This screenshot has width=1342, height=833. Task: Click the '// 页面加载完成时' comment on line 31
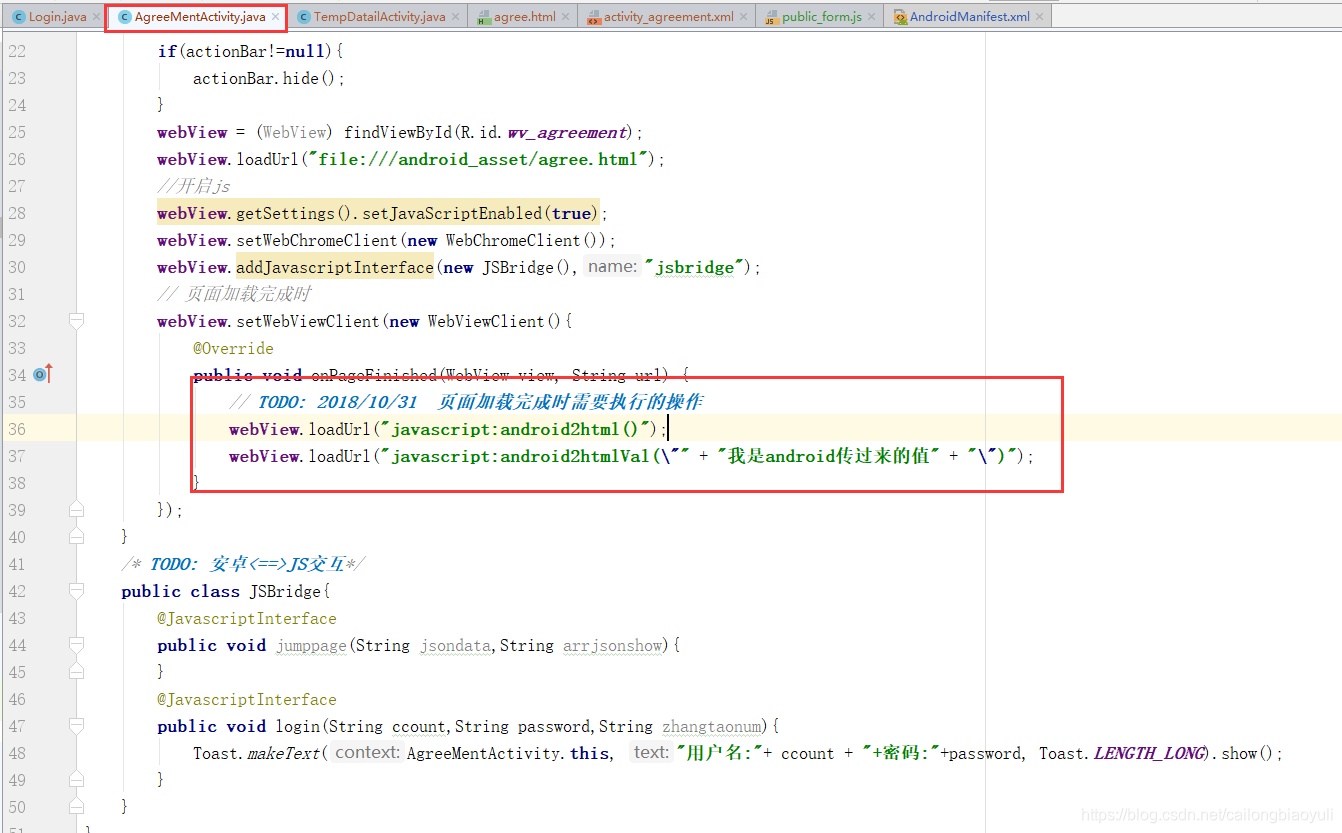click(x=234, y=294)
